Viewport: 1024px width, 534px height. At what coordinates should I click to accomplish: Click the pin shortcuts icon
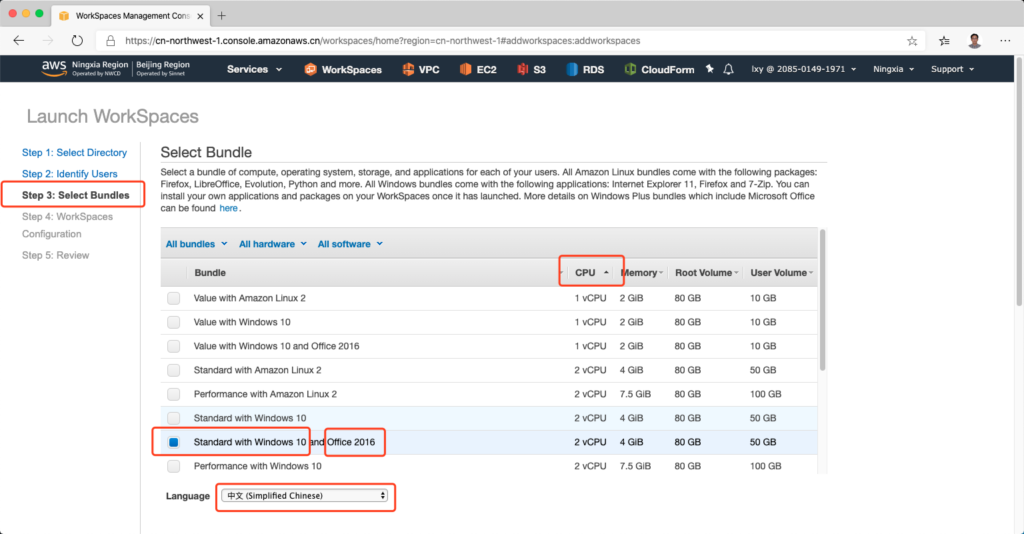(709, 69)
